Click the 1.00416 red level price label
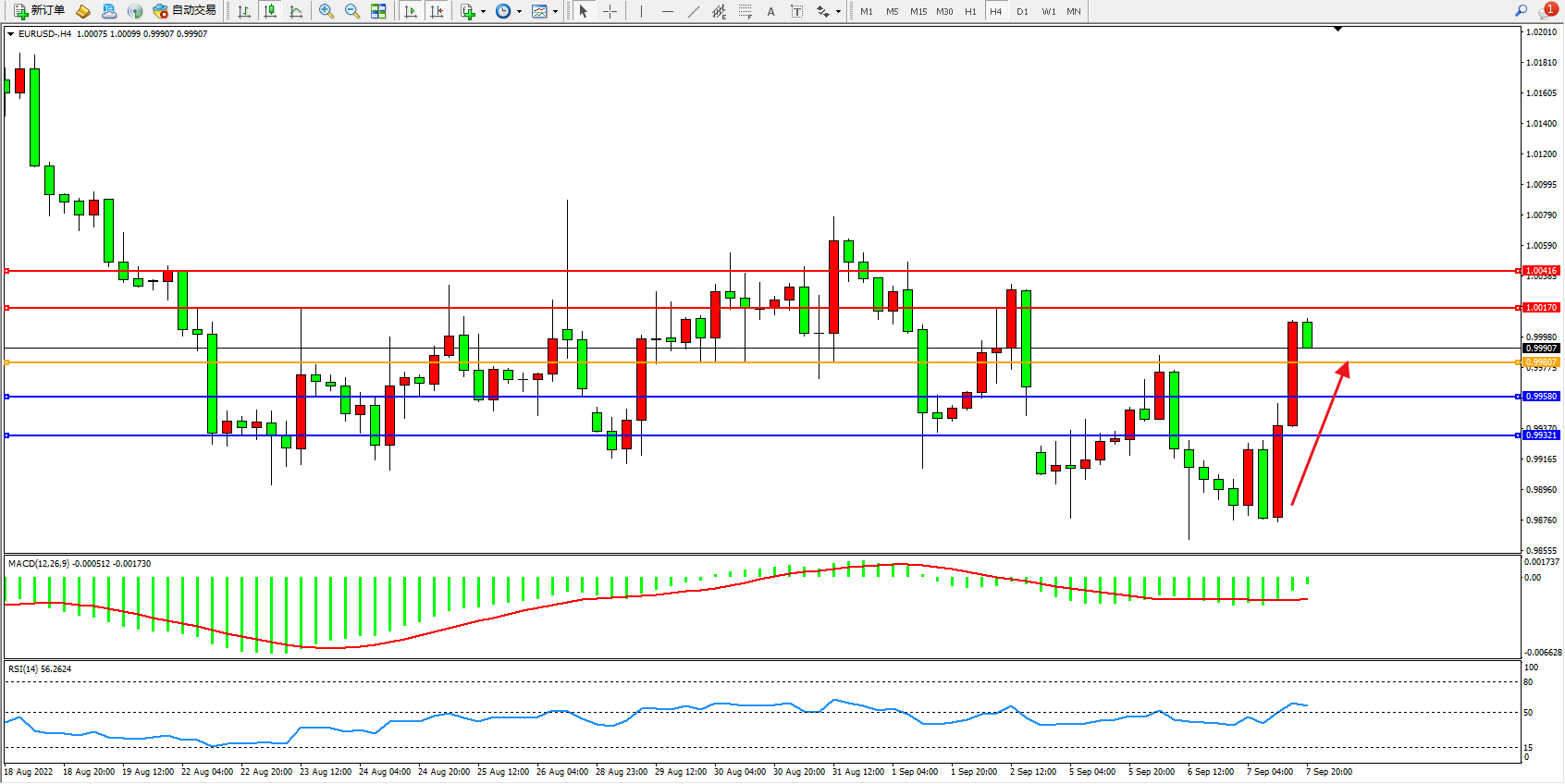Image resolution: width=1565 pixels, height=784 pixels. 1541,271
